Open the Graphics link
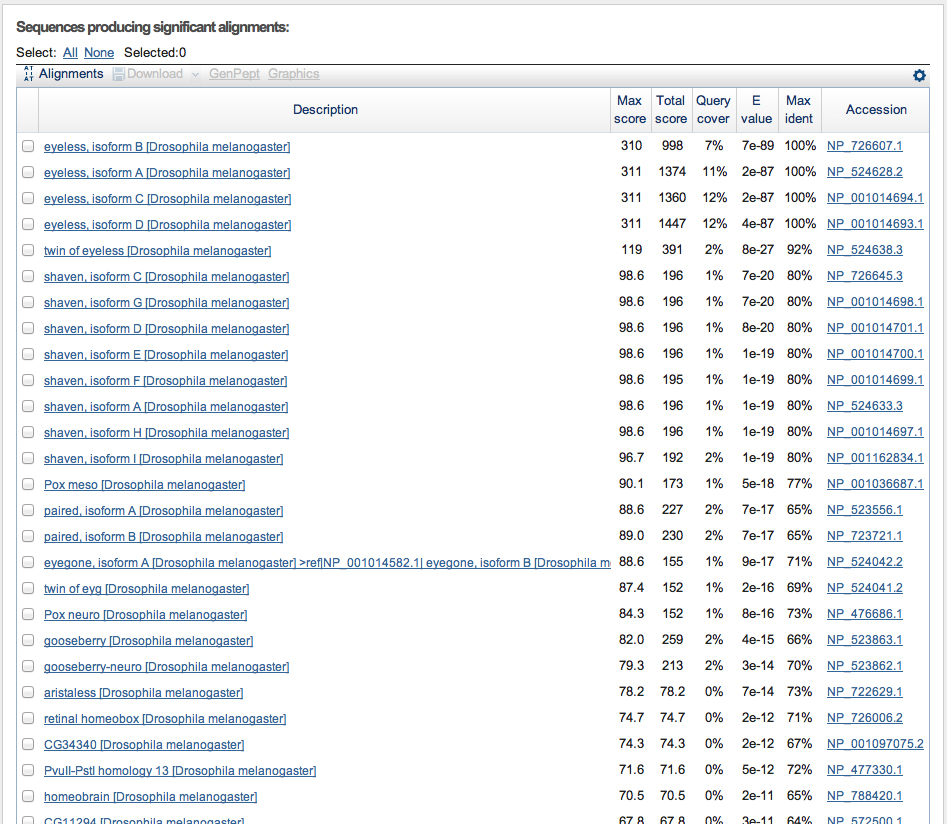The height and width of the screenshot is (824, 947). pyautogui.click(x=294, y=74)
